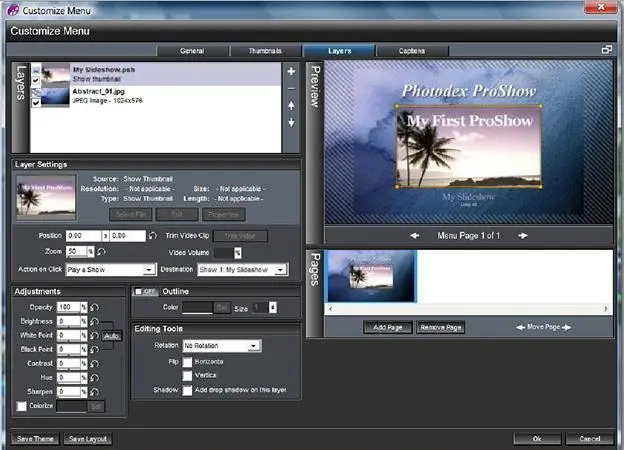
Task: Open the Action on Click dropdown
Action: [148, 270]
